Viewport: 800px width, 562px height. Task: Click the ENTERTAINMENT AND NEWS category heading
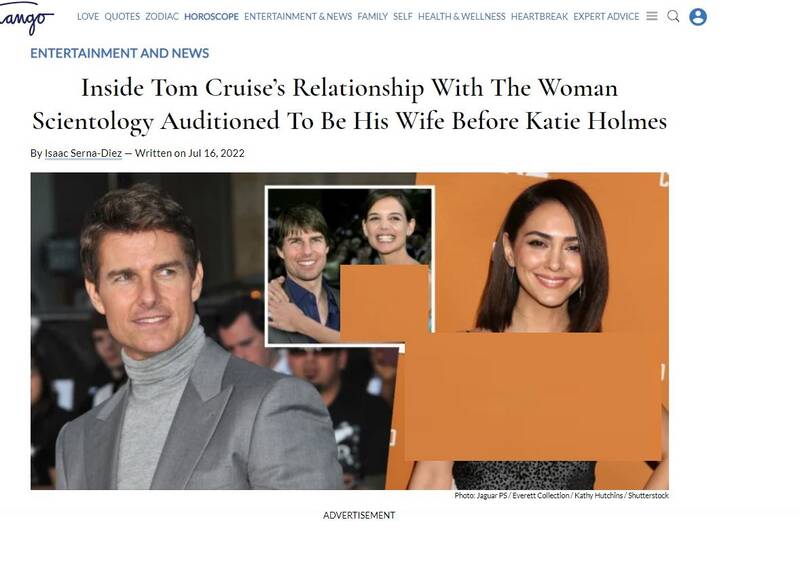(x=120, y=53)
